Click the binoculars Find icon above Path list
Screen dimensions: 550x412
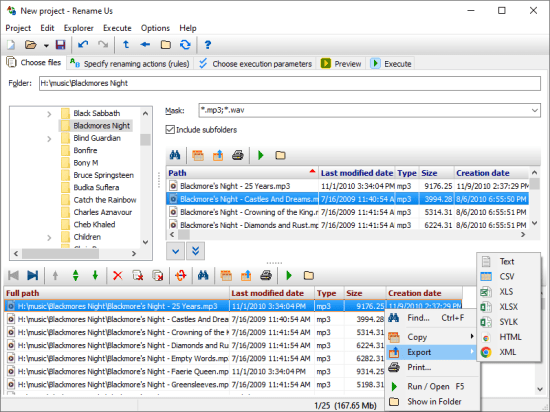175,155
